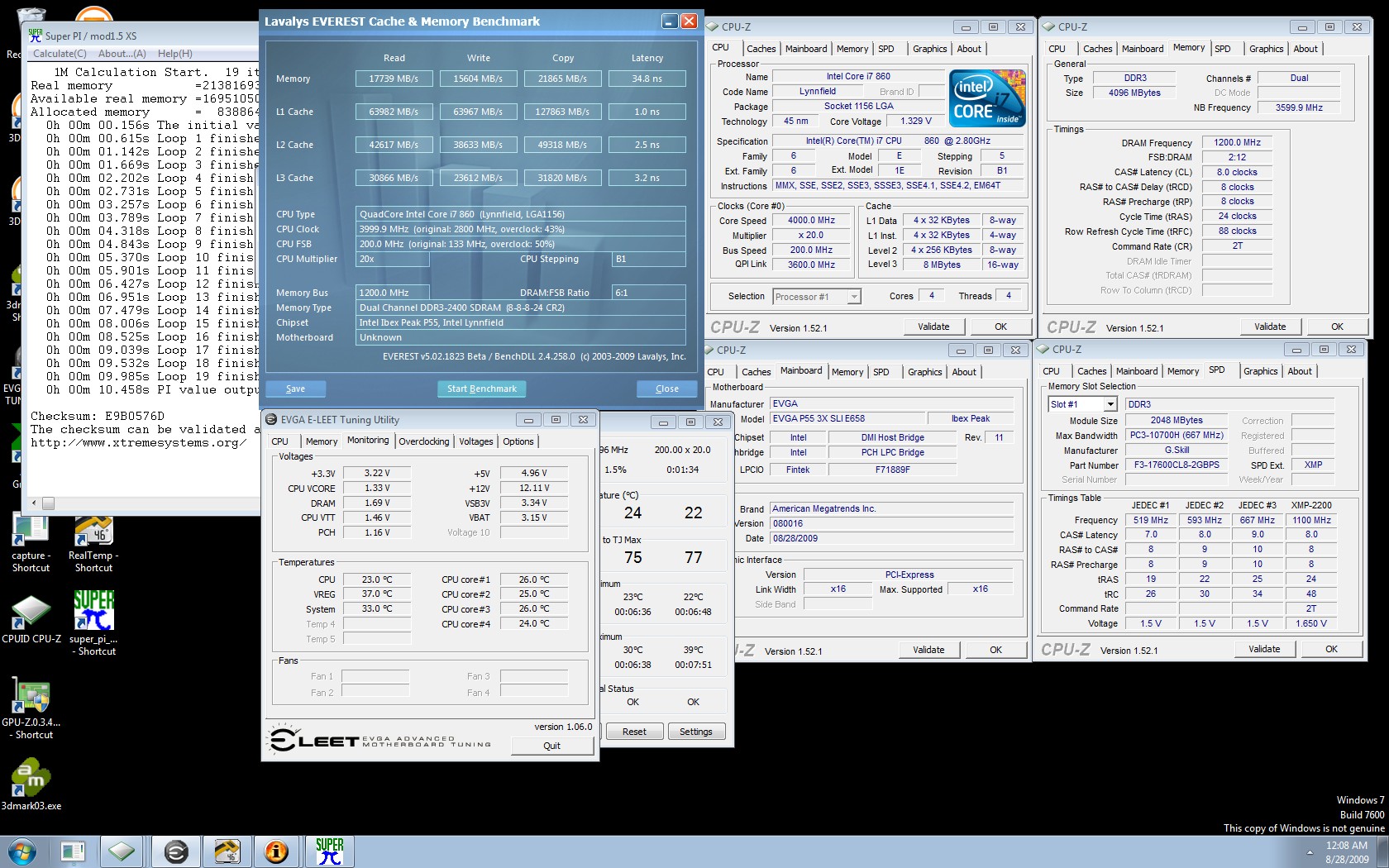Click the CPU-Z chip taskbar icon
The height and width of the screenshot is (868, 1389).
(x=122, y=851)
